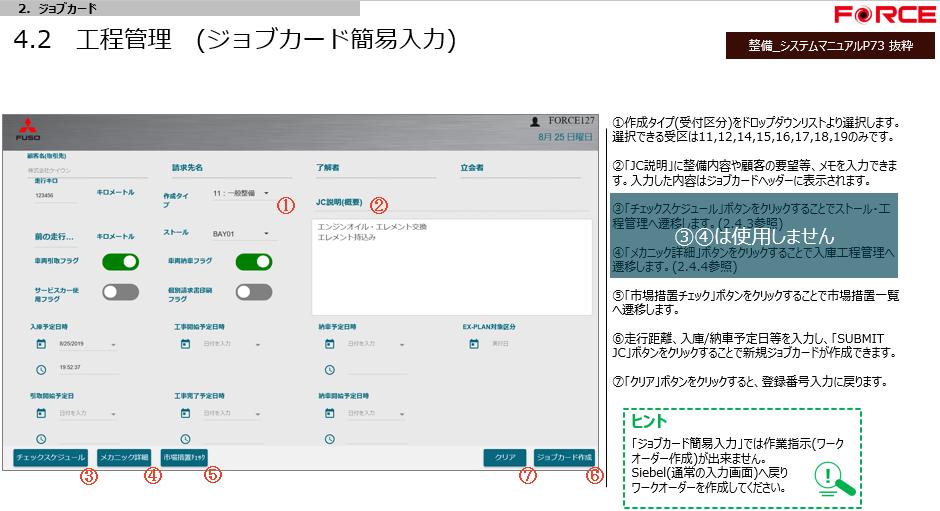Open the 作成タイプ dropdown list
This screenshot has width=940, height=511.
click(266, 193)
